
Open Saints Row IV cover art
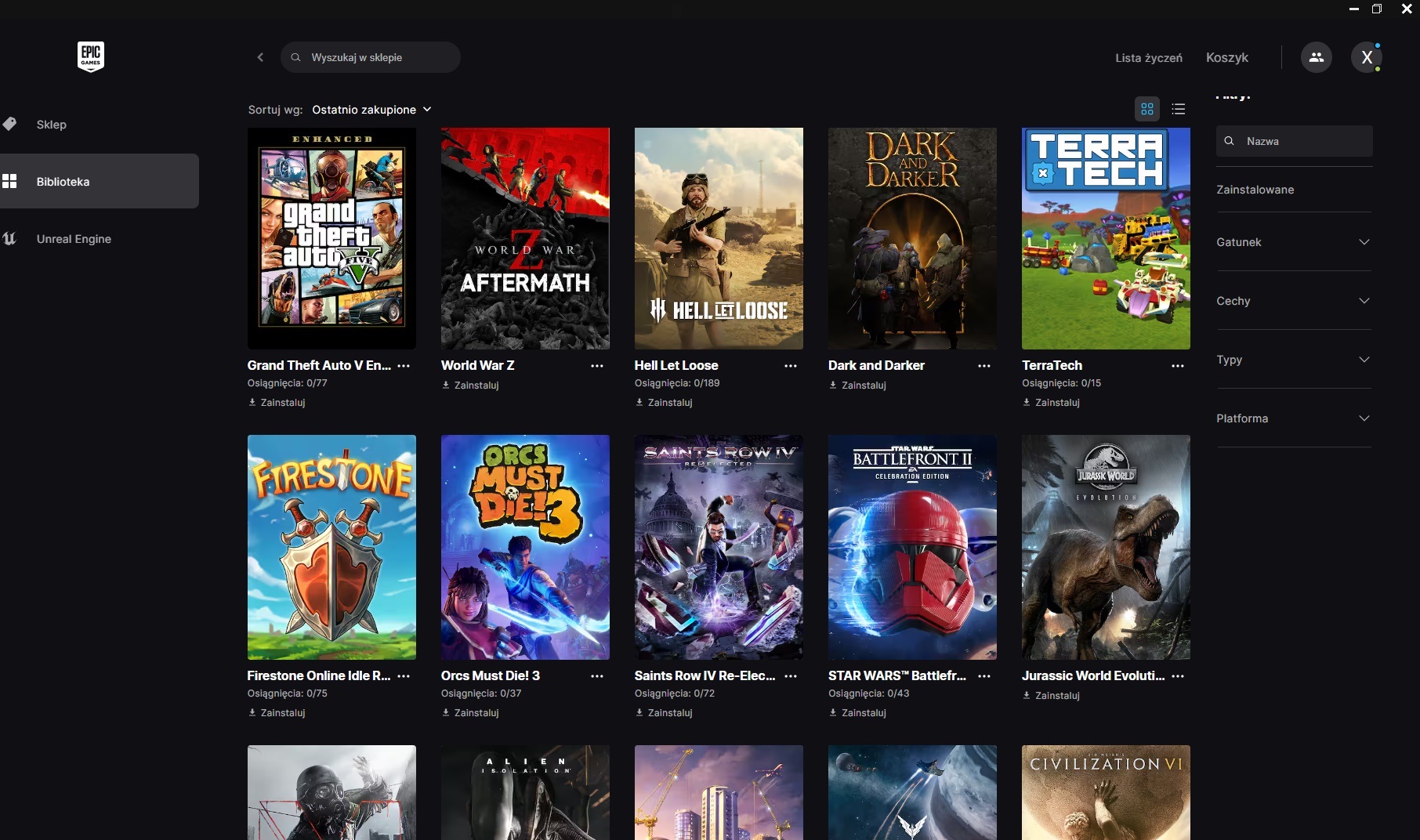pos(719,547)
